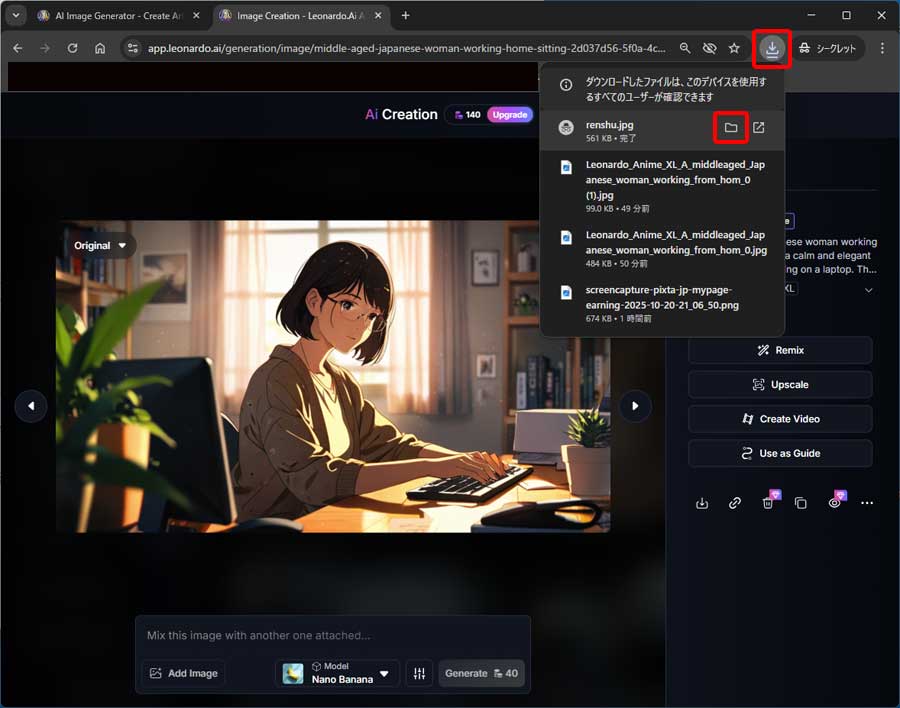The image size is (900, 708).
Task: Click the download image icon under Use as Guide
Action: click(702, 503)
